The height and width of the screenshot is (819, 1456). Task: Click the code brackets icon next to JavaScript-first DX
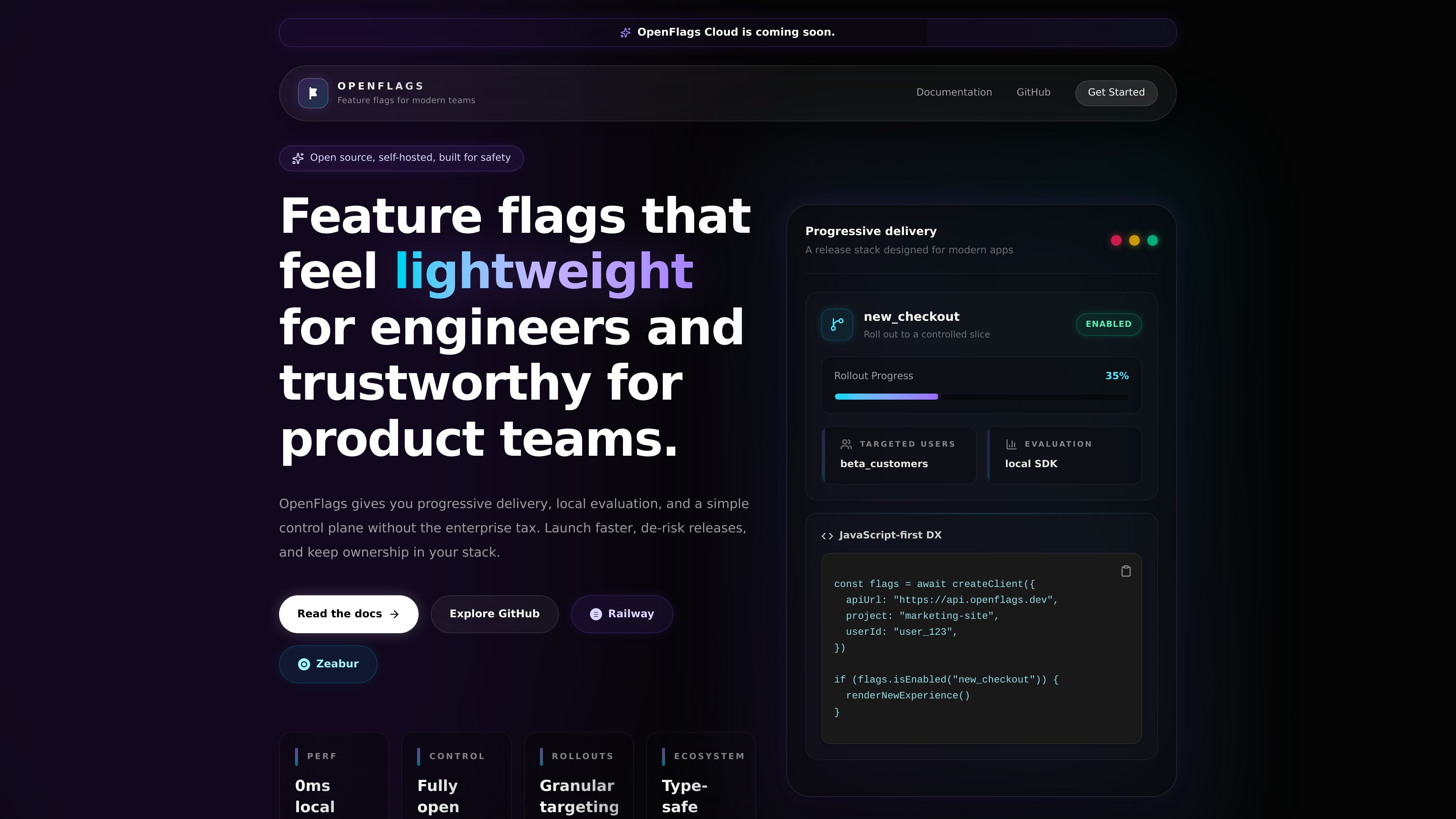click(827, 536)
